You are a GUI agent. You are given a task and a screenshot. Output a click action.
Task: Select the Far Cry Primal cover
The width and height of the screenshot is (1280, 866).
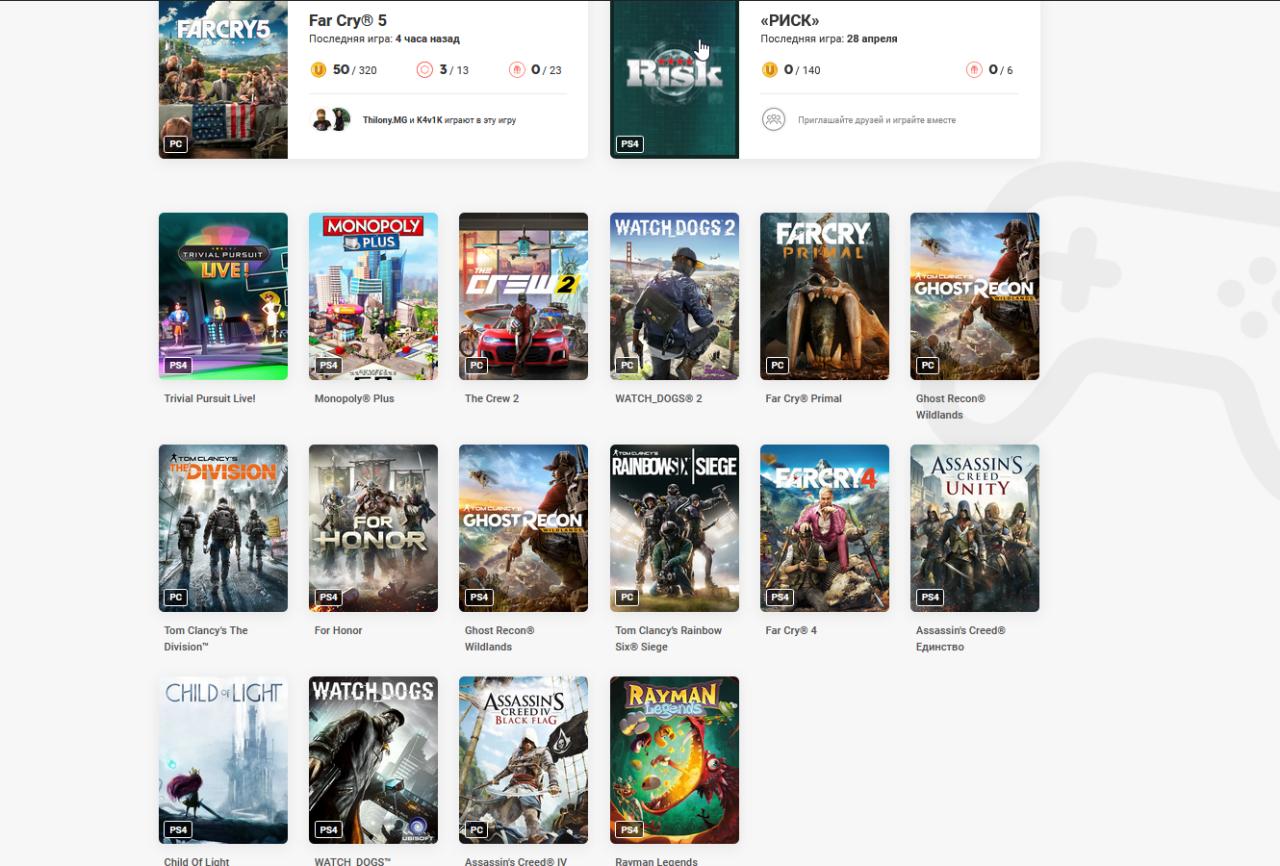coord(824,295)
